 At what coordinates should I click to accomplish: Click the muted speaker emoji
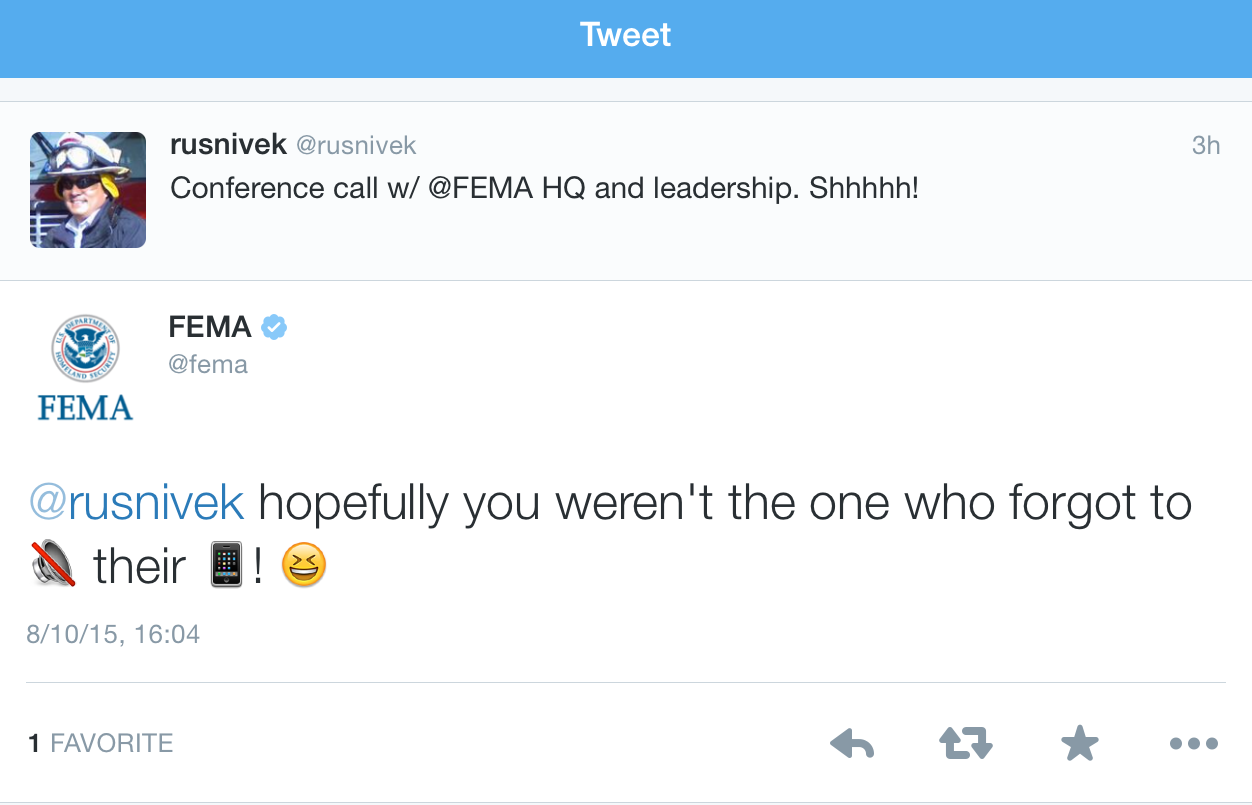(53, 567)
